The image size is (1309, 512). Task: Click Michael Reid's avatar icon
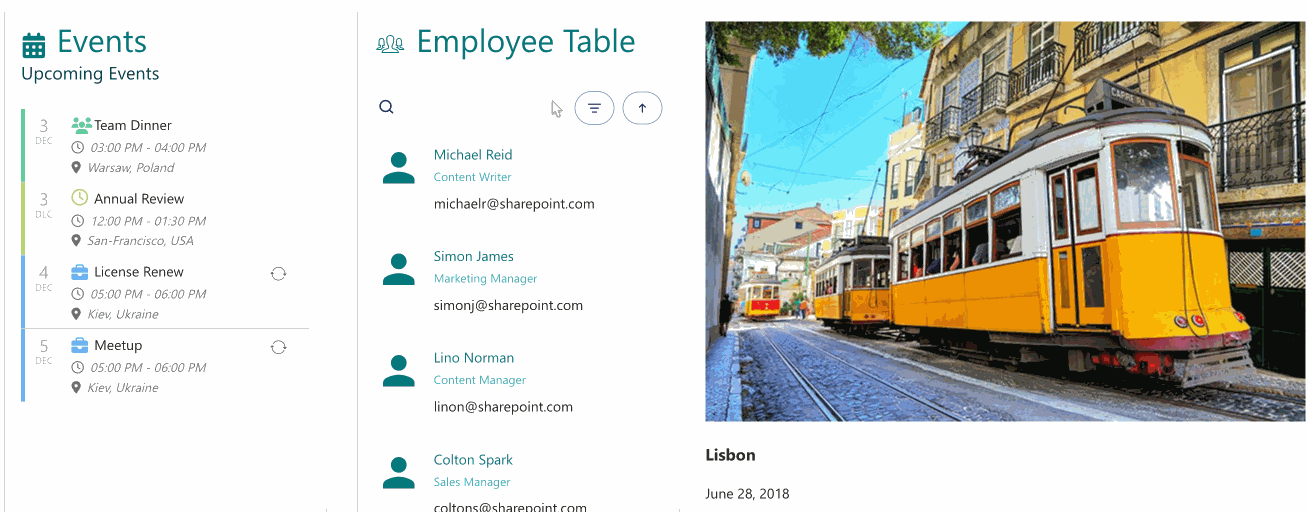(399, 168)
